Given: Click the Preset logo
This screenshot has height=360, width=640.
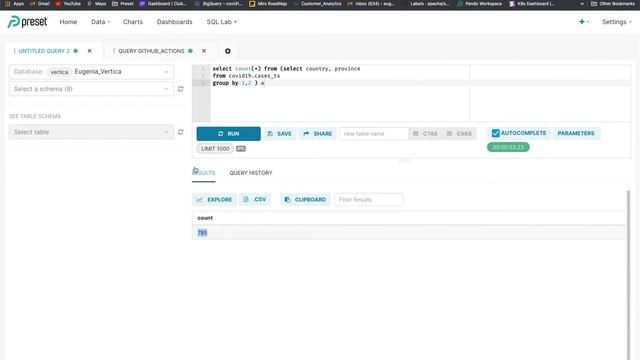Looking at the screenshot, I should [27, 22].
